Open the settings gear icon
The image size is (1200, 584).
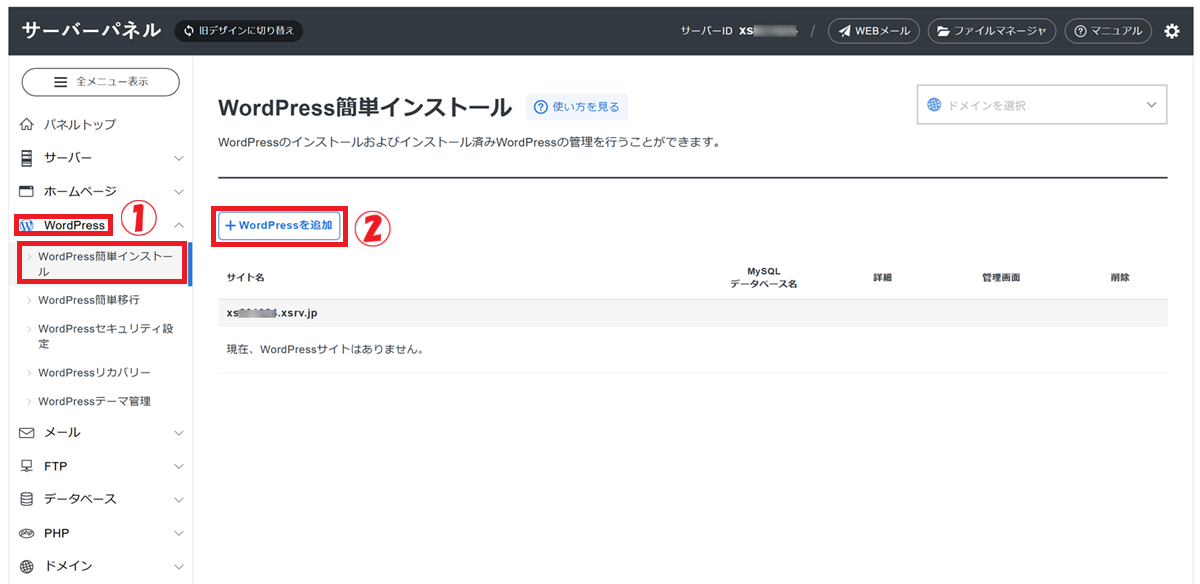(x=1172, y=31)
